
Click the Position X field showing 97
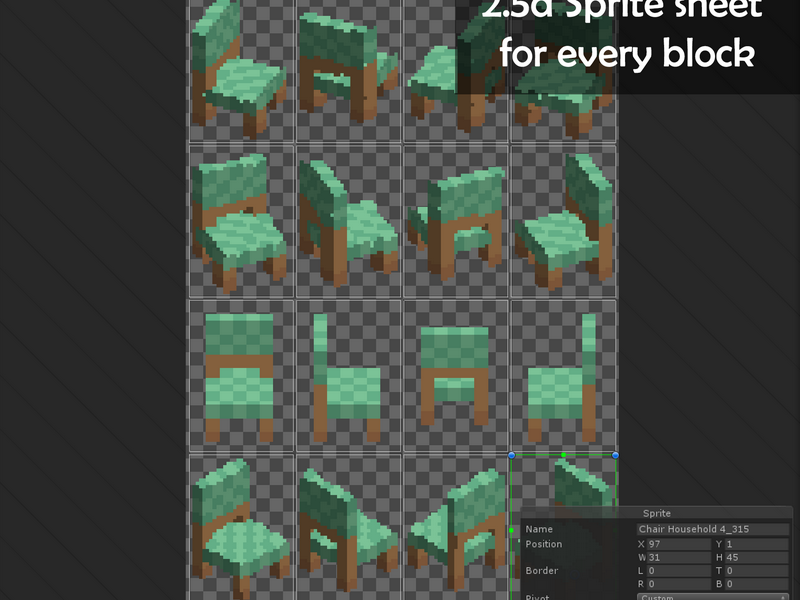coord(679,544)
